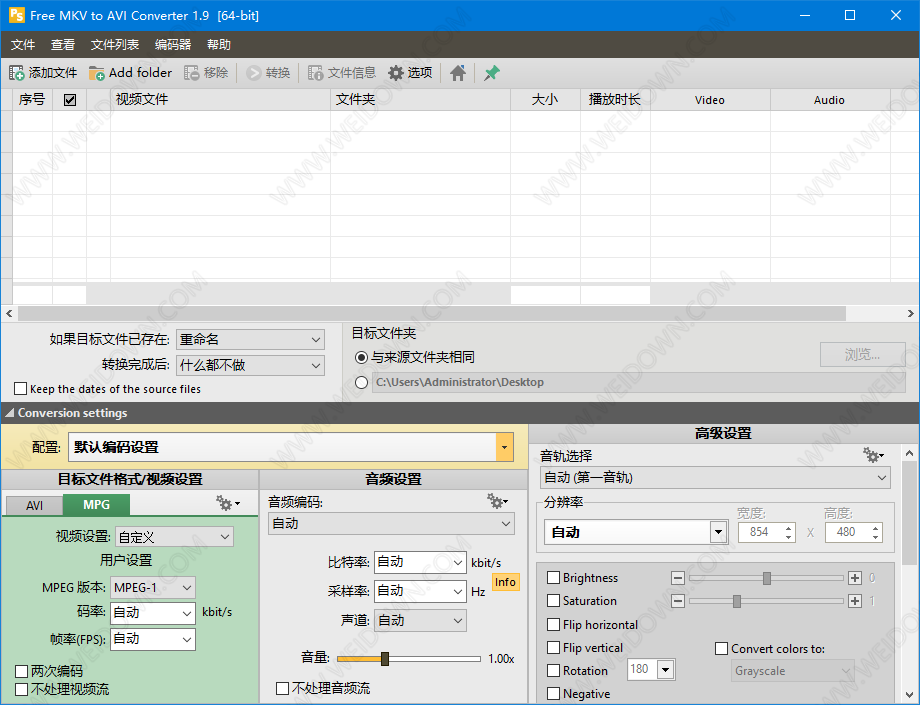920x705 pixels.
Task: Click 音量 volume slider handle
Action: [385, 659]
